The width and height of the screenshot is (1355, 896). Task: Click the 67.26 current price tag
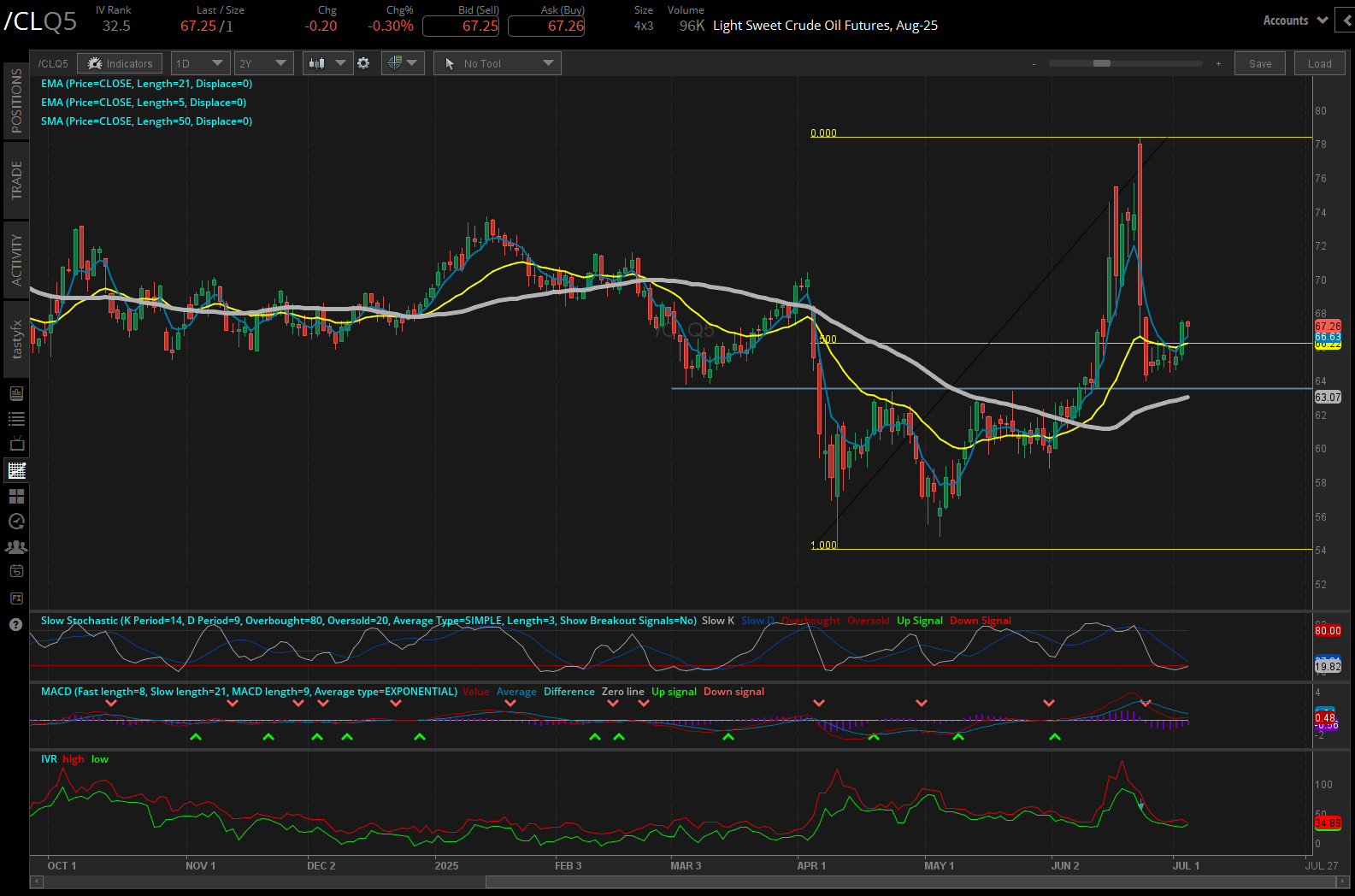tap(1328, 327)
